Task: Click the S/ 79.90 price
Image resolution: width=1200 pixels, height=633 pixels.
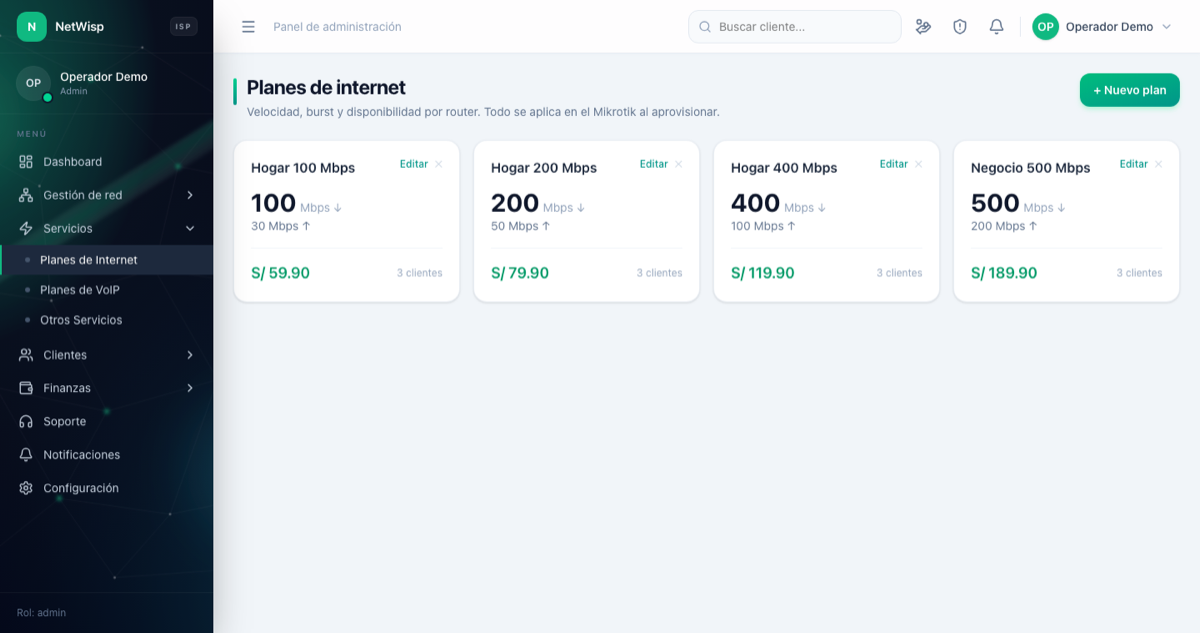Action: (x=520, y=273)
